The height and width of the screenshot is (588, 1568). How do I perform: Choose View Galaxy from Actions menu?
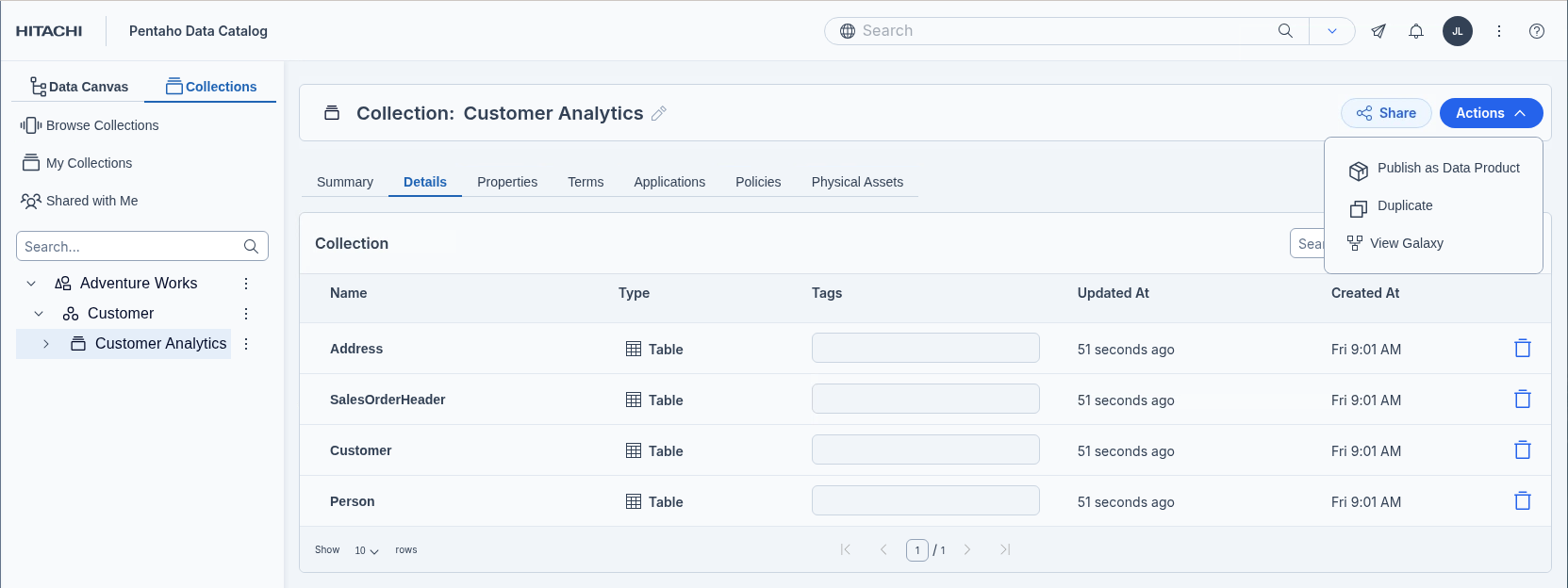[1406, 243]
